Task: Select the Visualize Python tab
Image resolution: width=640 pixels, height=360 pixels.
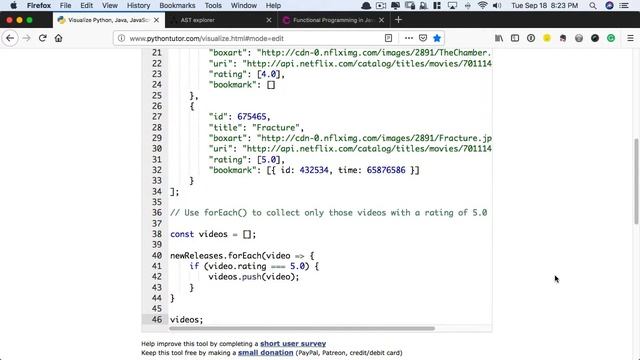Action: point(109,20)
